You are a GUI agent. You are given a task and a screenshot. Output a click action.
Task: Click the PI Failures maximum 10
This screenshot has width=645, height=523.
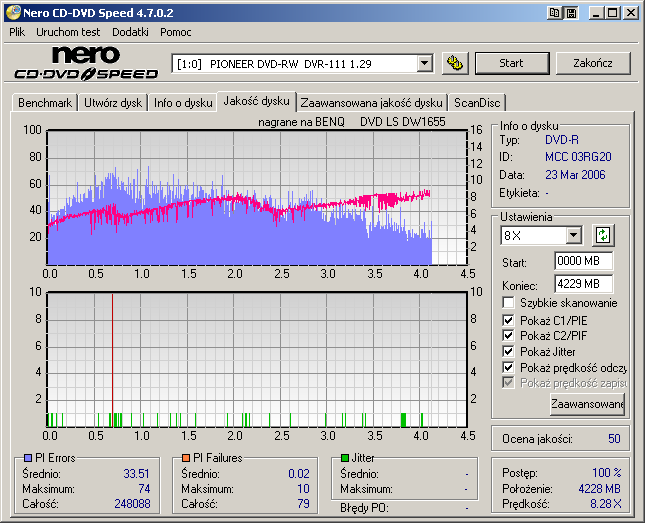(303, 489)
